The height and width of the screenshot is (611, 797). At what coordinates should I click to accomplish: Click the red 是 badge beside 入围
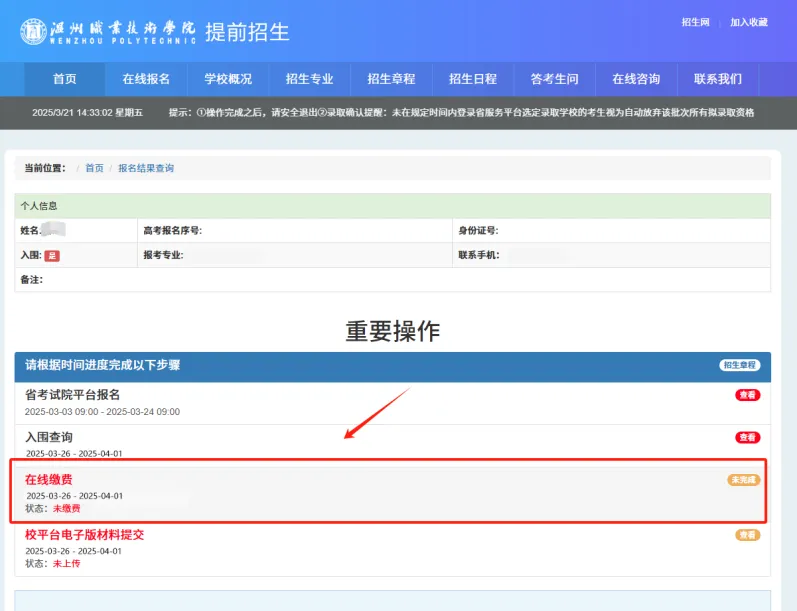52,256
